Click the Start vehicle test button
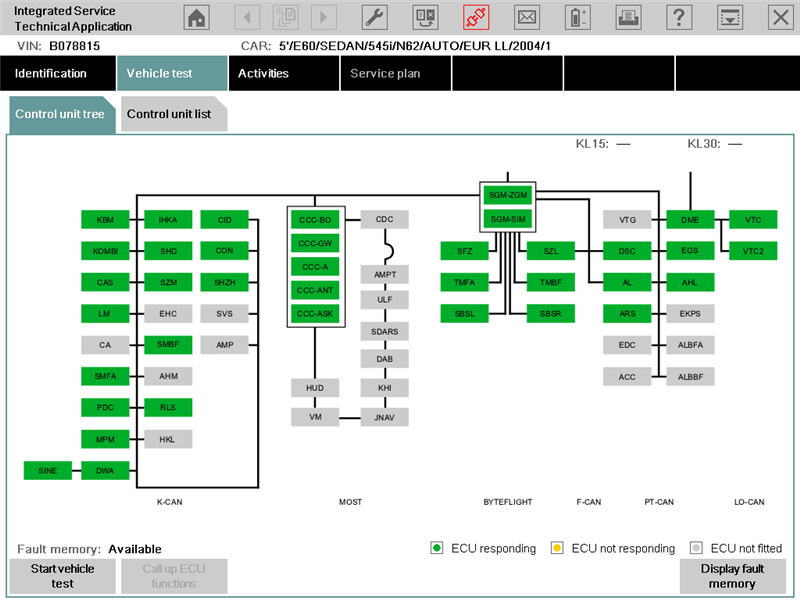 click(62, 576)
